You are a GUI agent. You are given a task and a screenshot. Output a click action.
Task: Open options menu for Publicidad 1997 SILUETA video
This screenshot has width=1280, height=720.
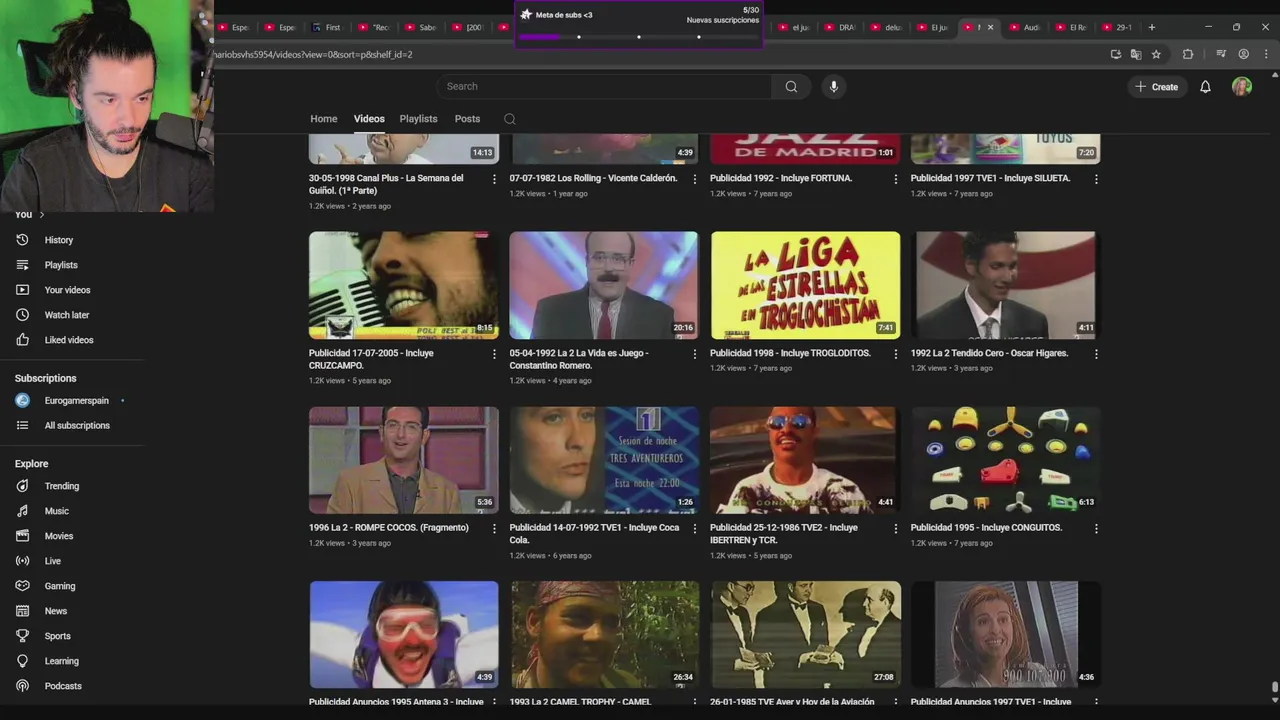click(x=1096, y=179)
